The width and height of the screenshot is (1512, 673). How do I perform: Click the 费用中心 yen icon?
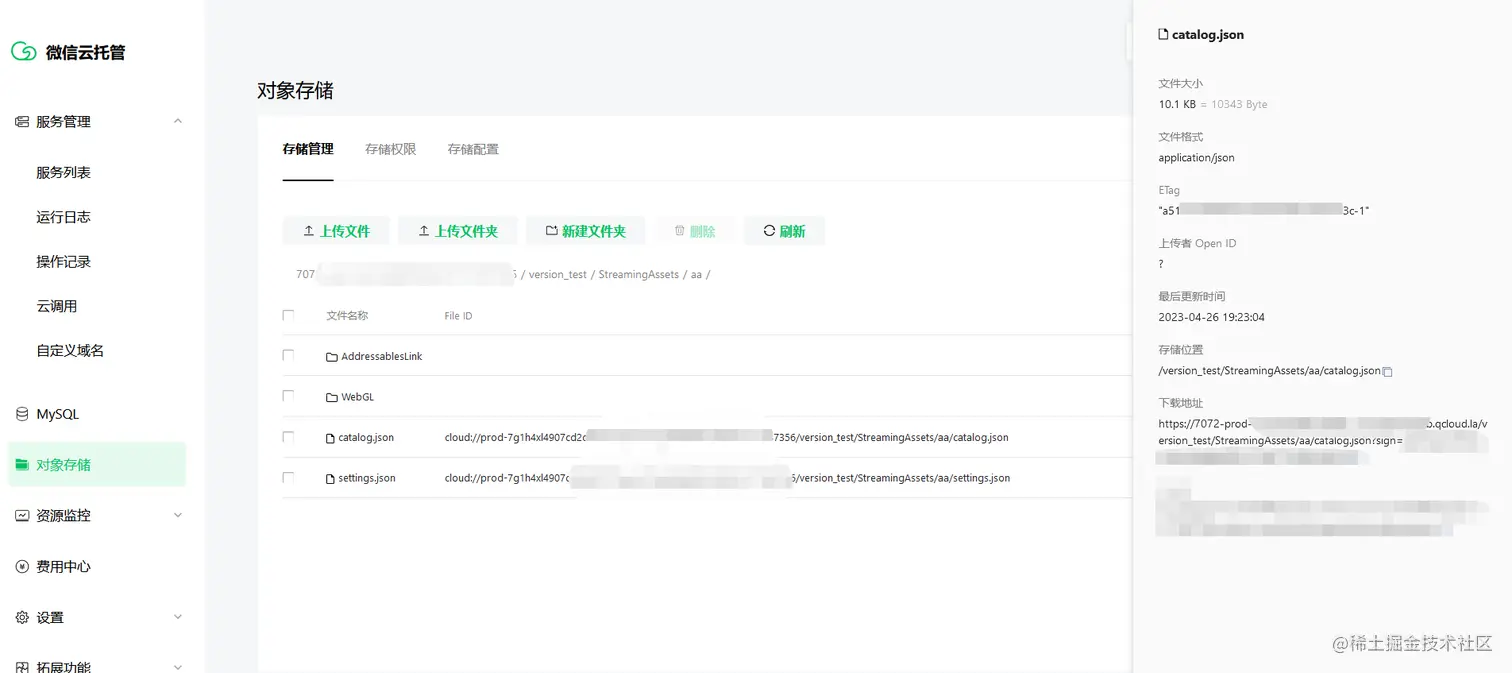(x=22, y=567)
